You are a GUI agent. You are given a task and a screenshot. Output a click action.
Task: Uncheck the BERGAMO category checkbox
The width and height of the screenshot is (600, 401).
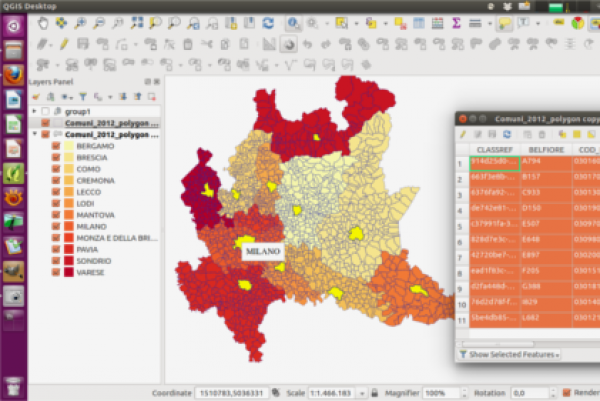57,145
